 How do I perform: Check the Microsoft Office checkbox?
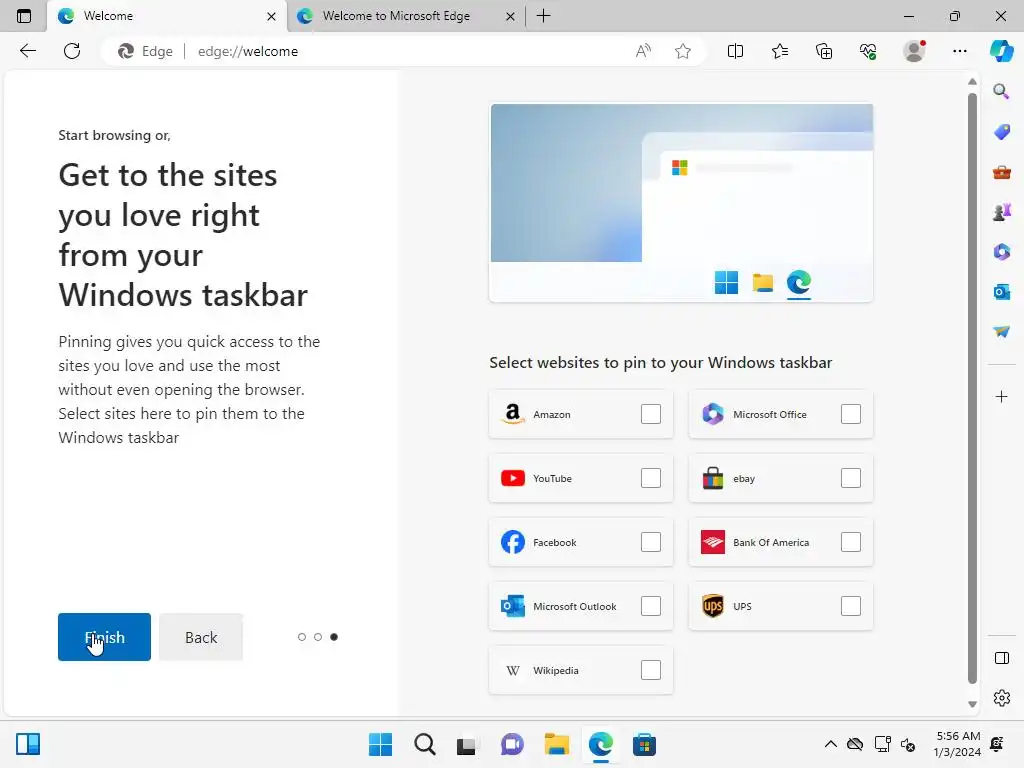850,414
